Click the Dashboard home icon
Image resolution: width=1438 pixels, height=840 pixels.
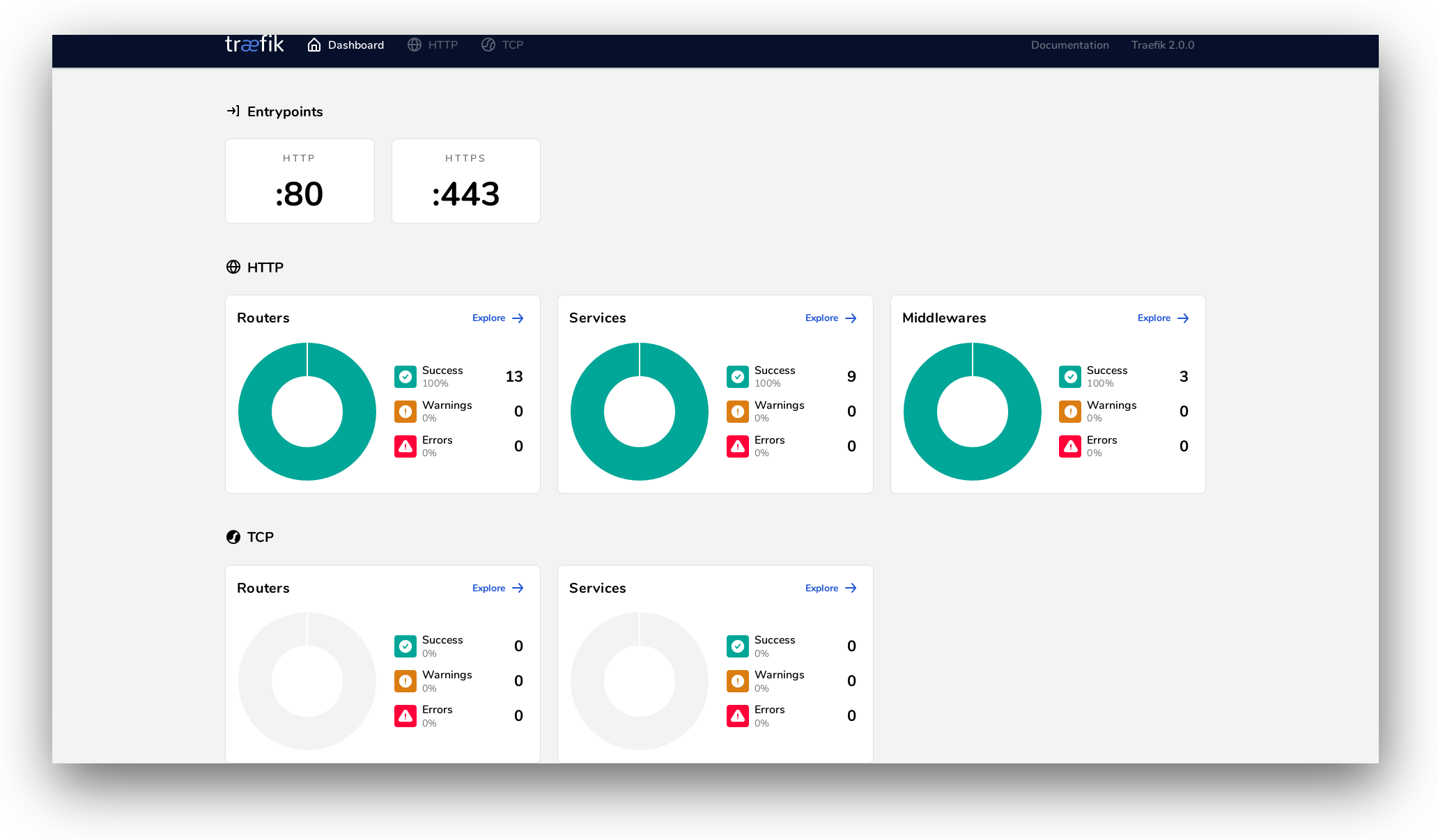point(314,45)
